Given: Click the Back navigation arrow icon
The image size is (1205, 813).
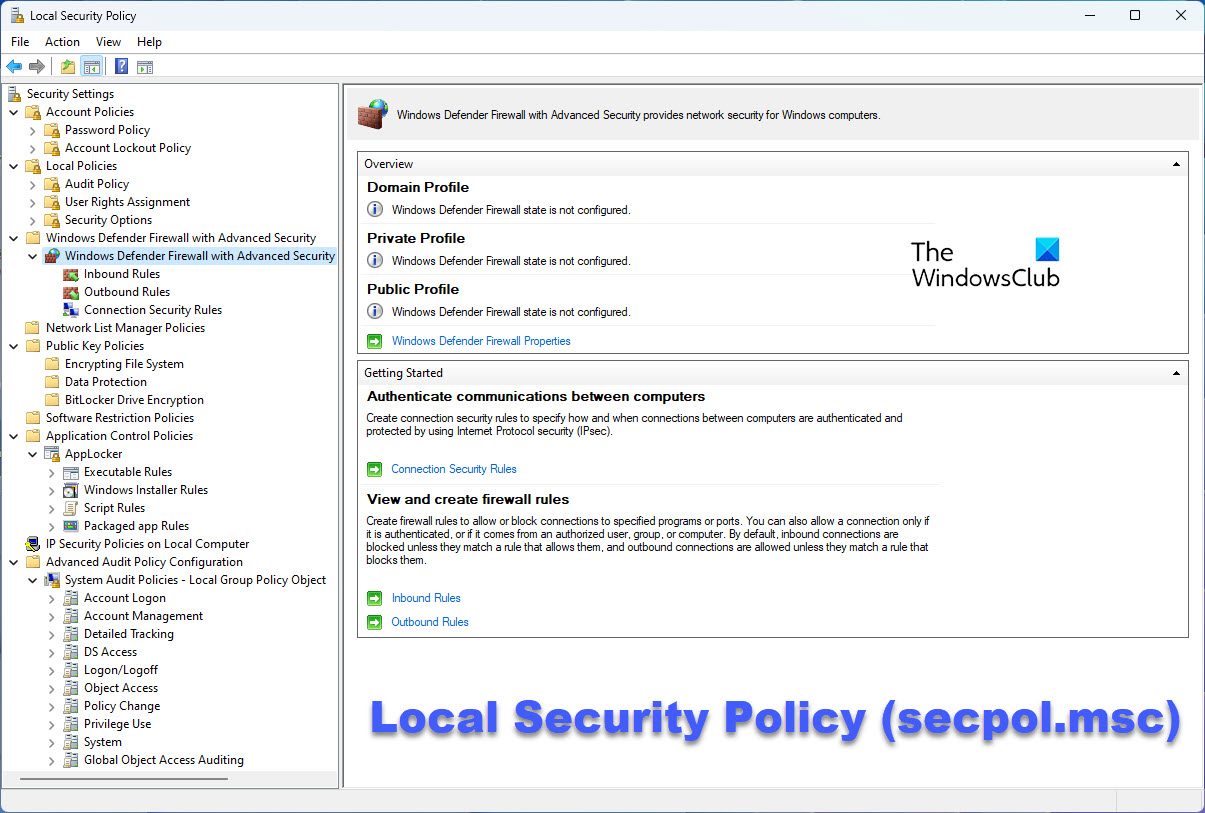Looking at the screenshot, I should 14,66.
